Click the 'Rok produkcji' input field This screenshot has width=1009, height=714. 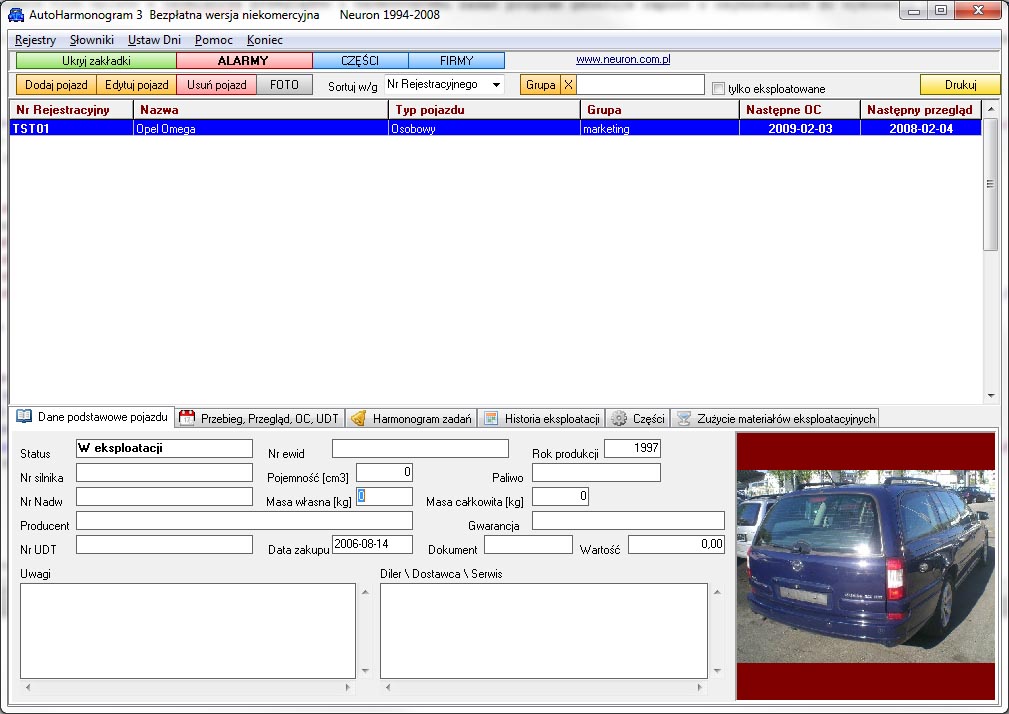[632, 449]
